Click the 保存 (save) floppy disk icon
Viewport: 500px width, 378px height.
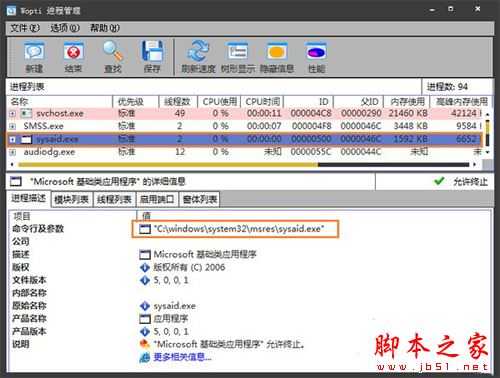point(152,51)
